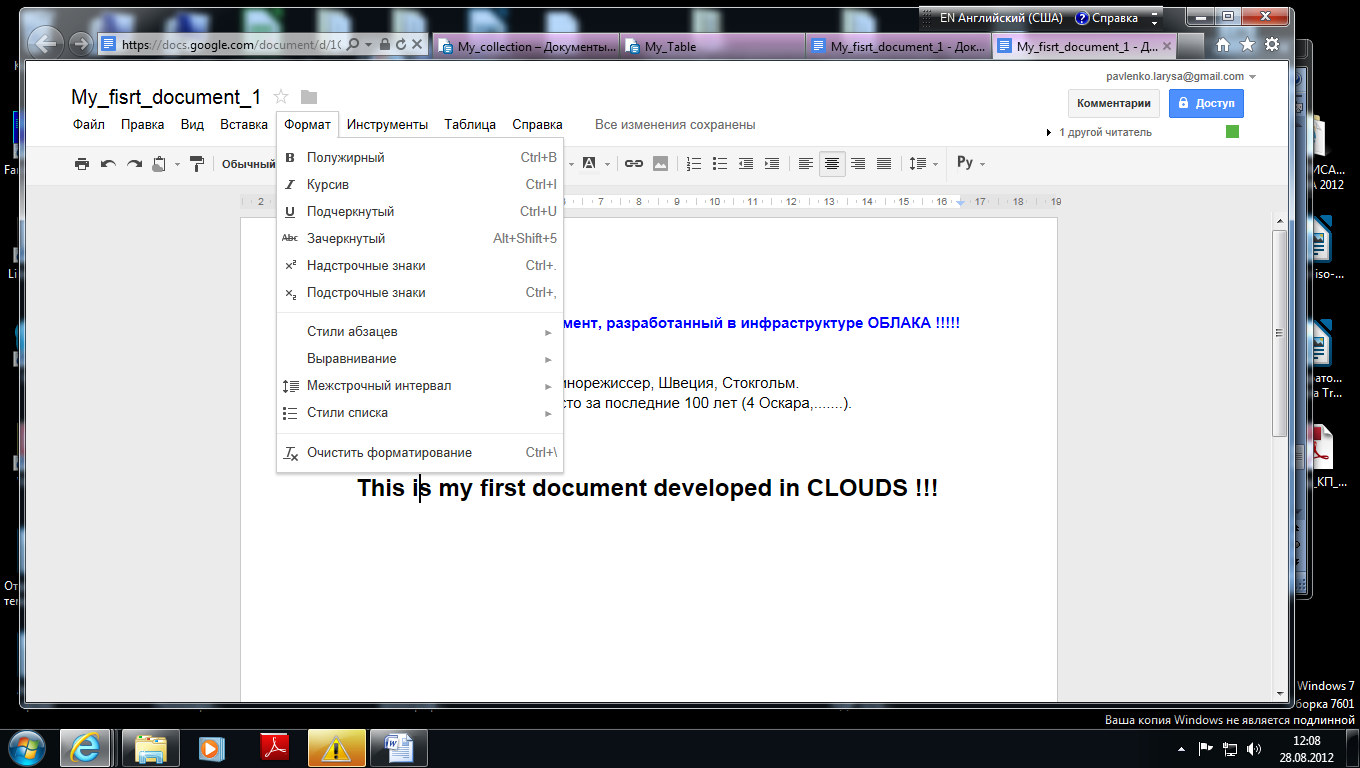Edit the document title My_fisrt_document_1

(166, 97)
